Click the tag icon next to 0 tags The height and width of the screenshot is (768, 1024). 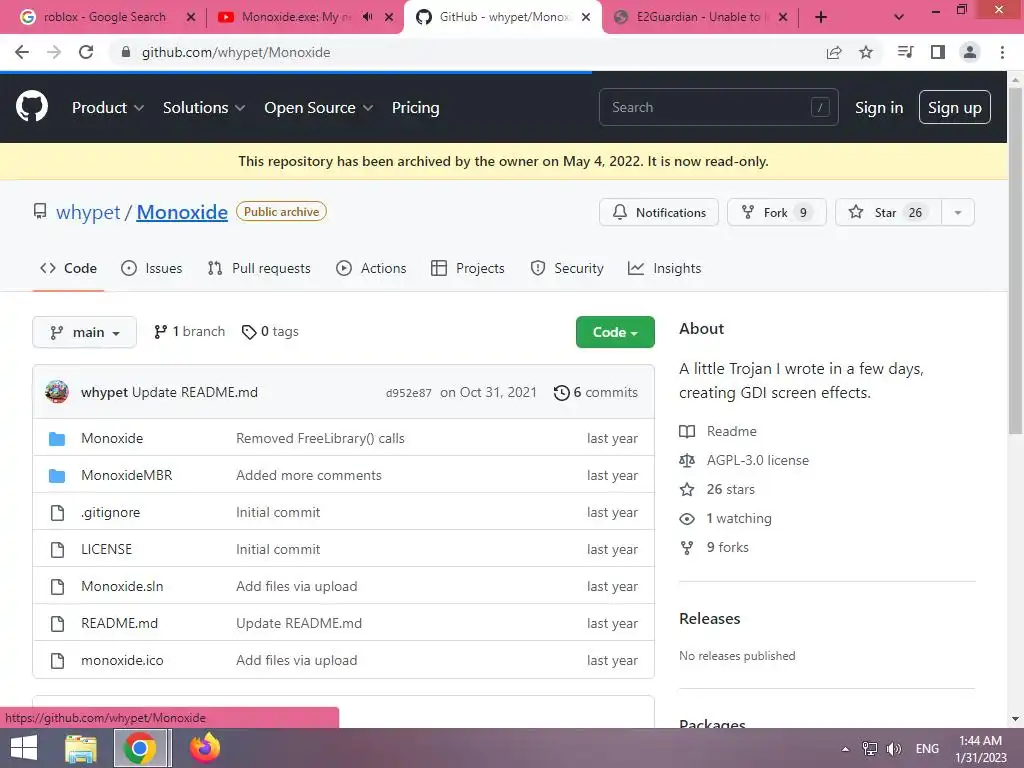click(248, 332)
